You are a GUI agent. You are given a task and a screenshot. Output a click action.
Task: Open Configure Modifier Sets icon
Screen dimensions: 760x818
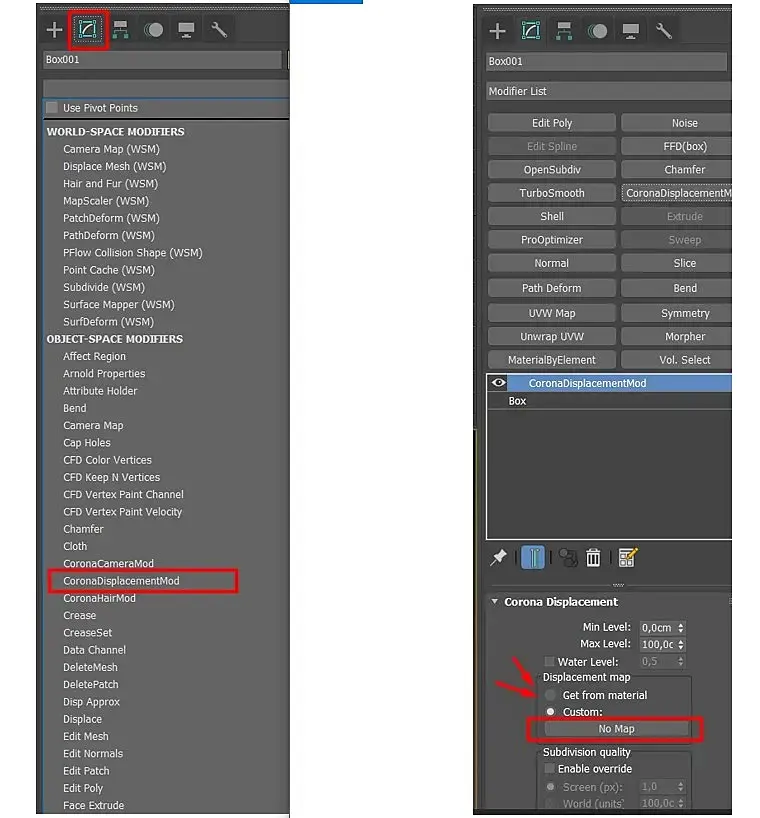point(628,557)
